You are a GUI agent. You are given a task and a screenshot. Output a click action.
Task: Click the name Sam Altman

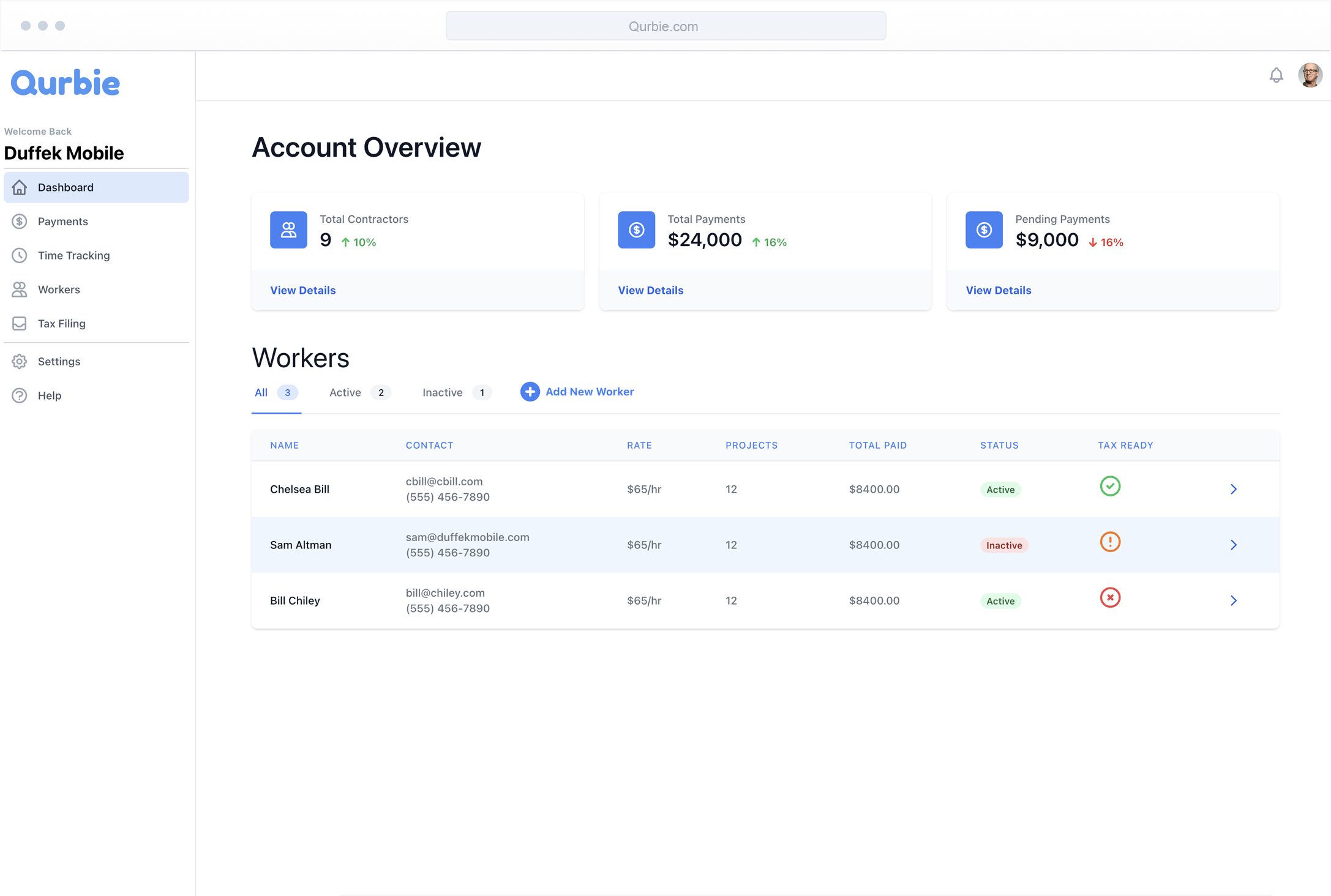pyautogui.click(x=301, y=545)
